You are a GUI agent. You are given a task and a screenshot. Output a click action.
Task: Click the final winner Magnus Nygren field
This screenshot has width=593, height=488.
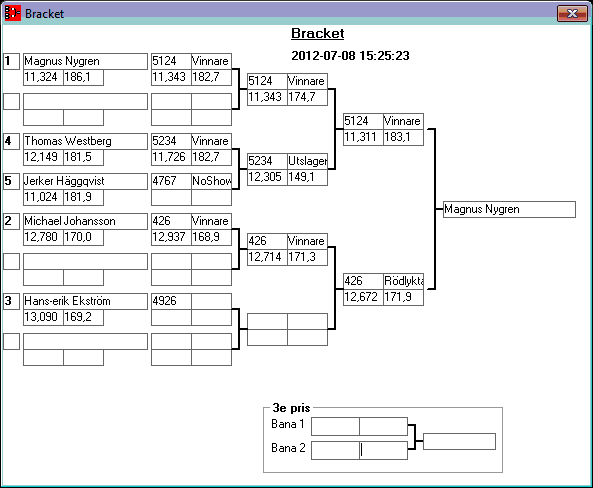point(509,209)
